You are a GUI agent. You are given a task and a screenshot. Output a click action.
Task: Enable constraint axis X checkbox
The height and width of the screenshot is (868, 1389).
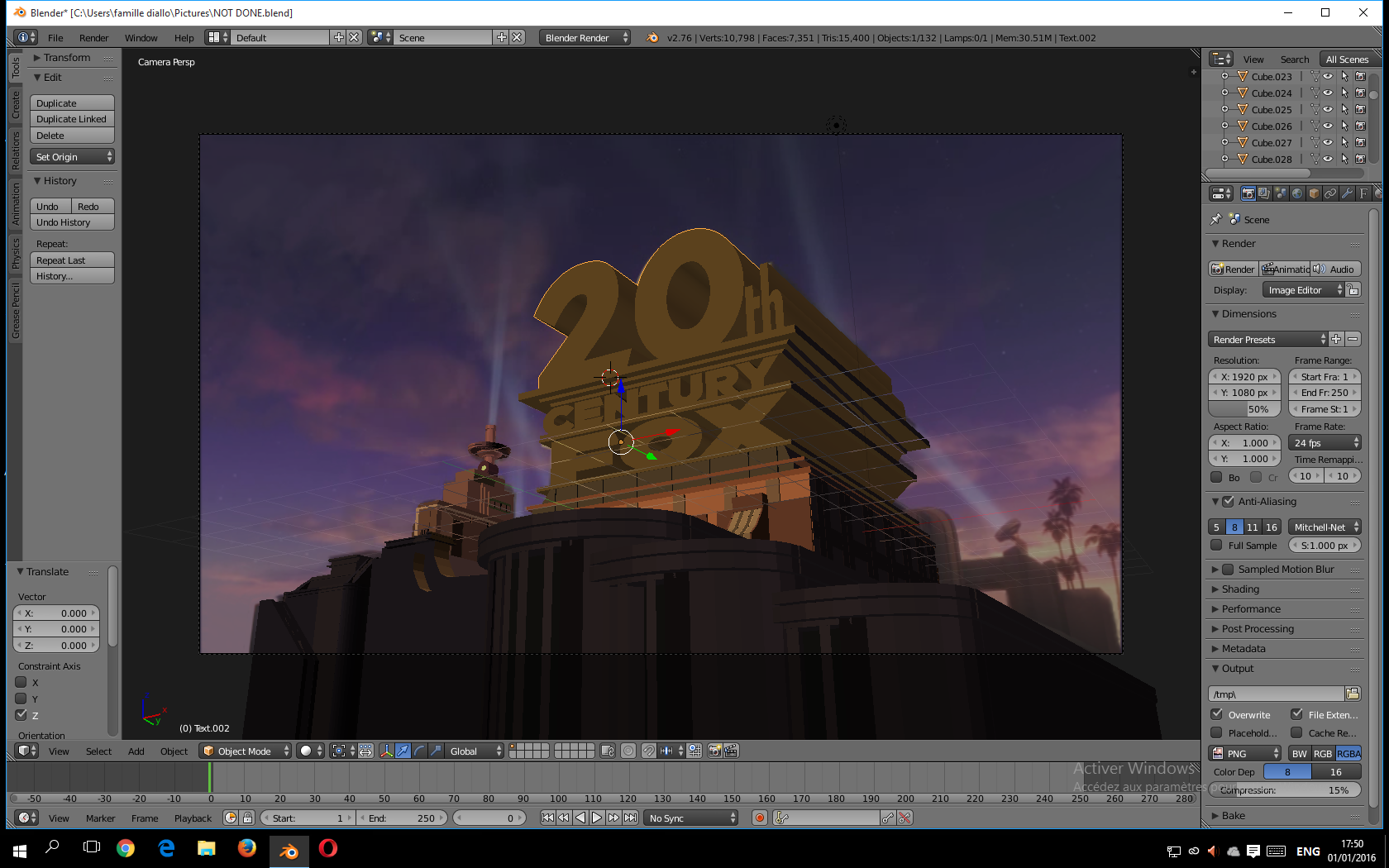(x=21, y=682)
